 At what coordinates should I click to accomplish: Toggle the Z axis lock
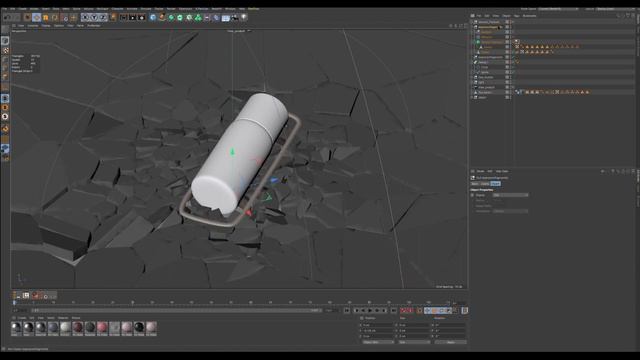[x=103, y=18]
